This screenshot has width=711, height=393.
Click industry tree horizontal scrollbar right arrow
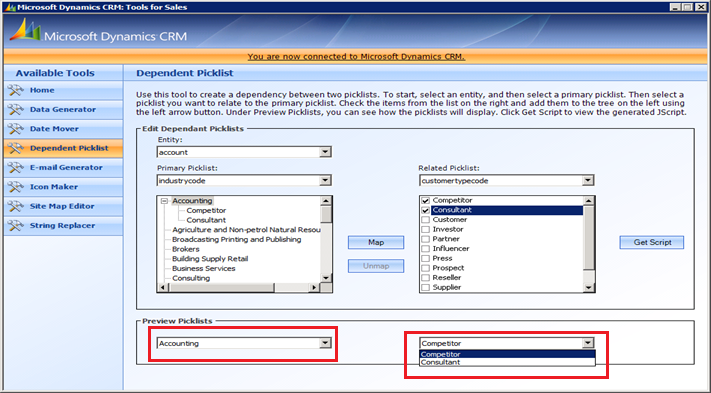[313, 287]
